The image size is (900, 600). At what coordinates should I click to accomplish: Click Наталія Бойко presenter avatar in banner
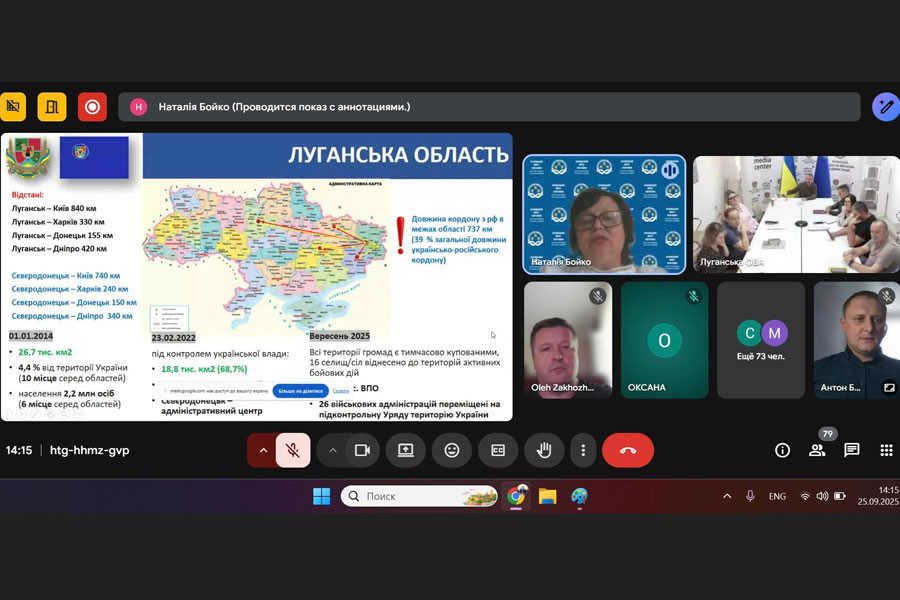tap(138, 107)
